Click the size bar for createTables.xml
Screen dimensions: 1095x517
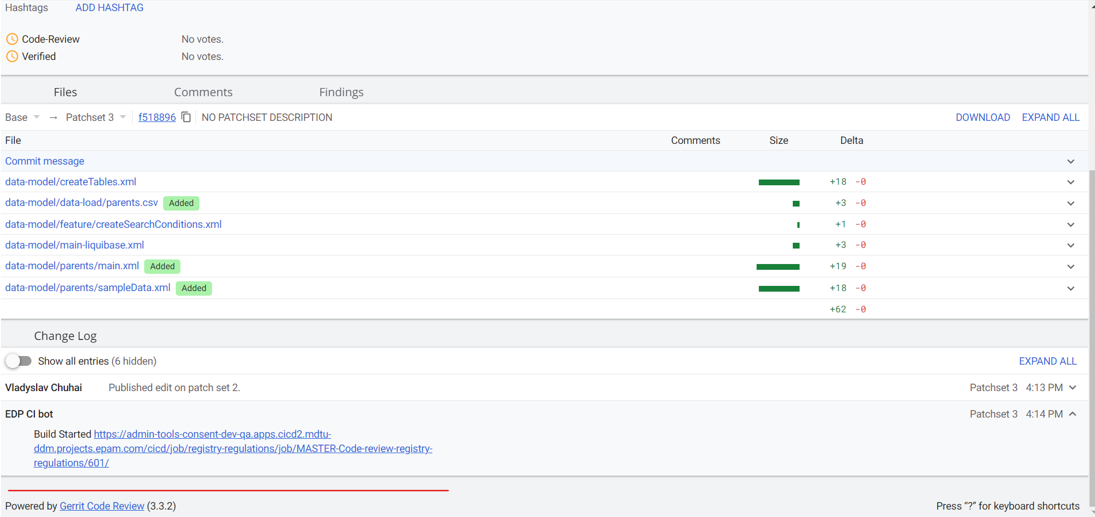click(x=779, y=182)
